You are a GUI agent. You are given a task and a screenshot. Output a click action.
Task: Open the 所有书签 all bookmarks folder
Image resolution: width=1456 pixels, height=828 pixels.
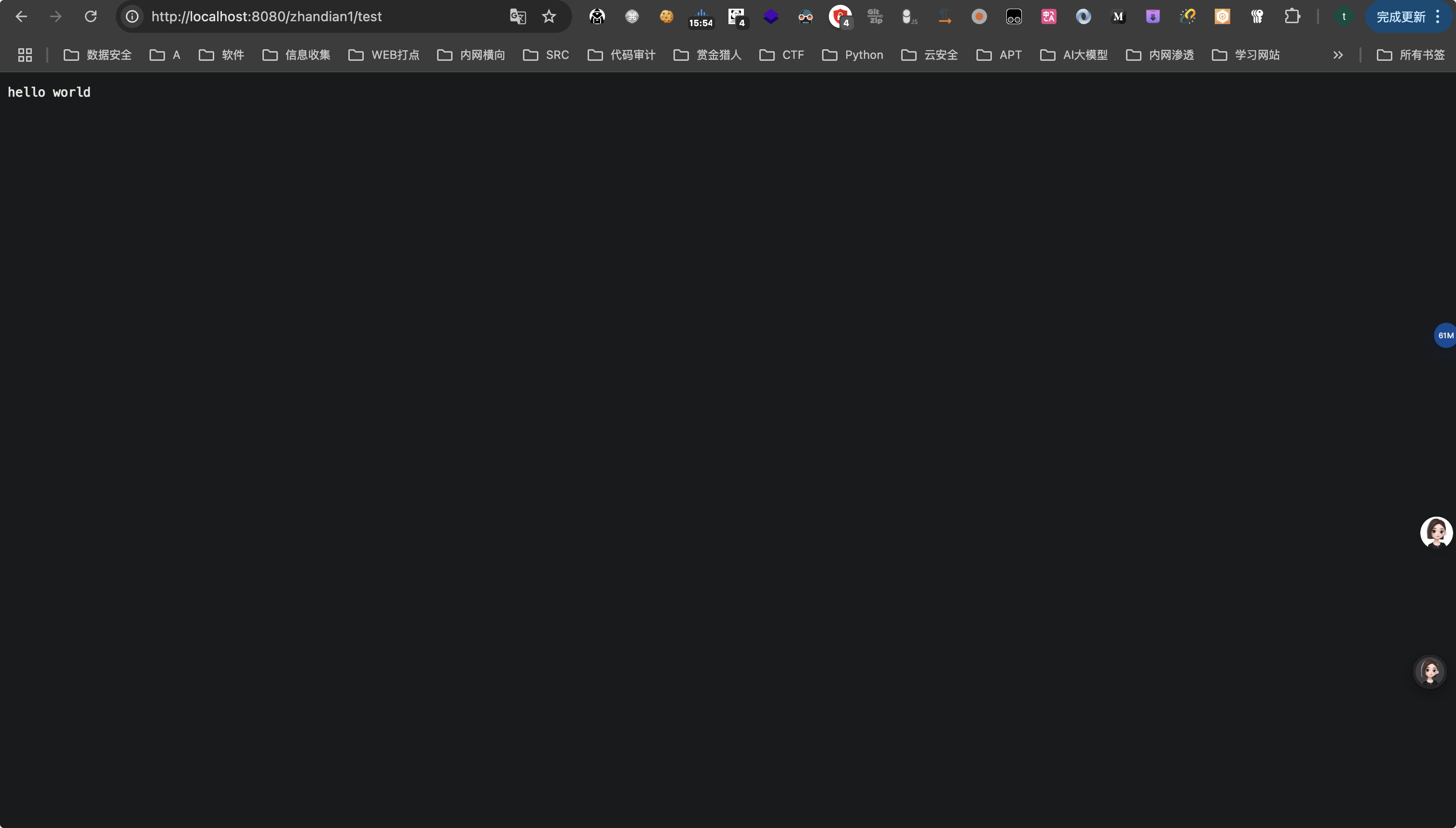coord(1411,55)
